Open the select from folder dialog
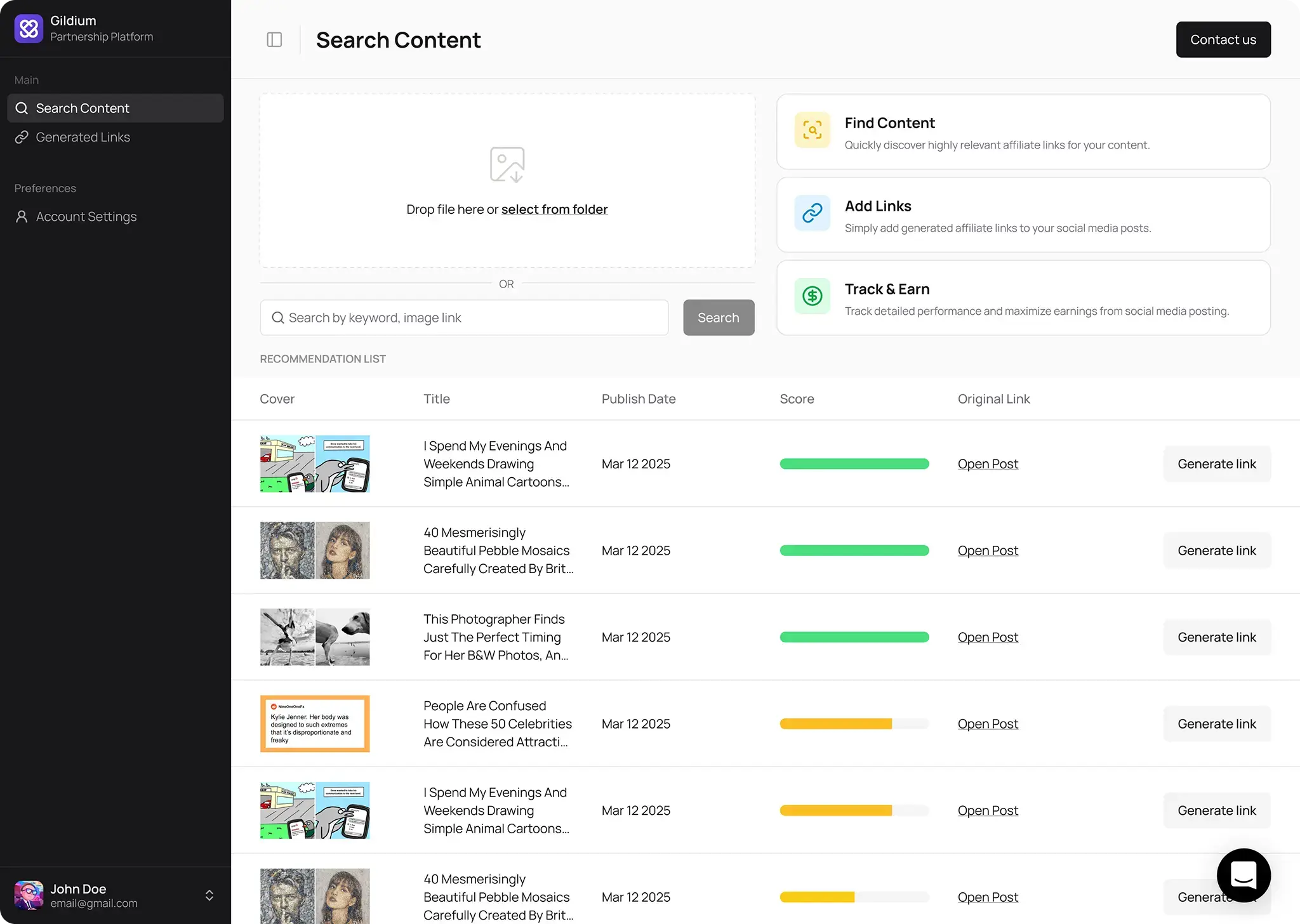The height and width of the screenshot is (924, 1300). (x=554, y=209)
